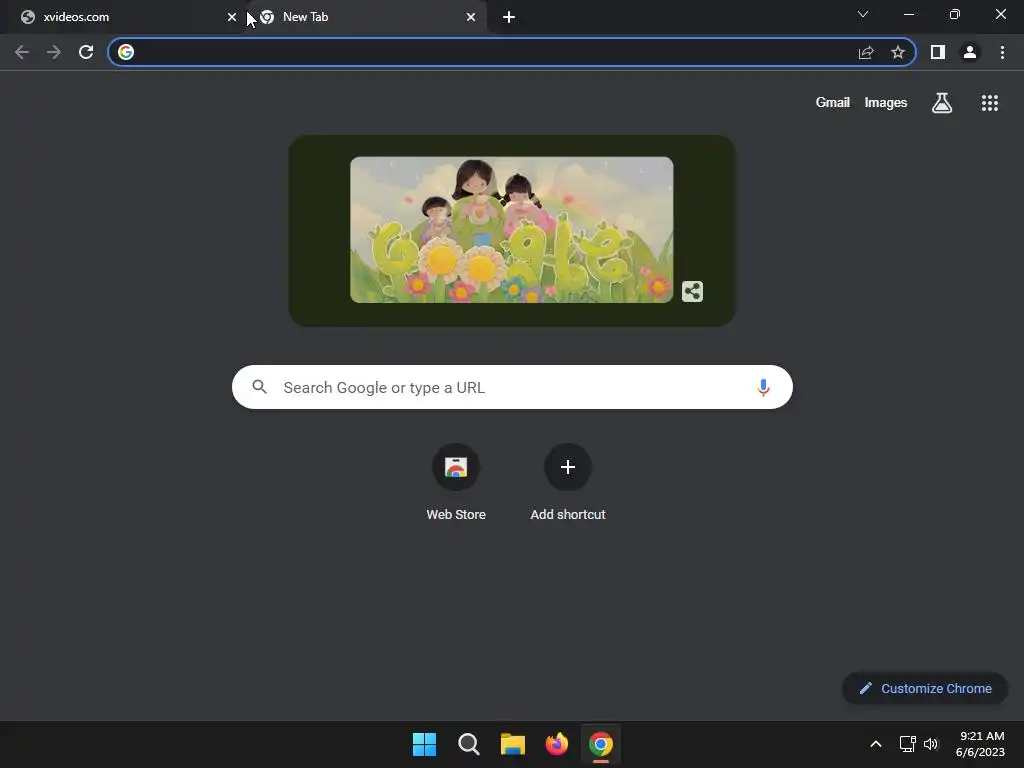This screenshot has width=1024, height=768.
Task: Add a new shortcut
Action: [x=568, y=483]
